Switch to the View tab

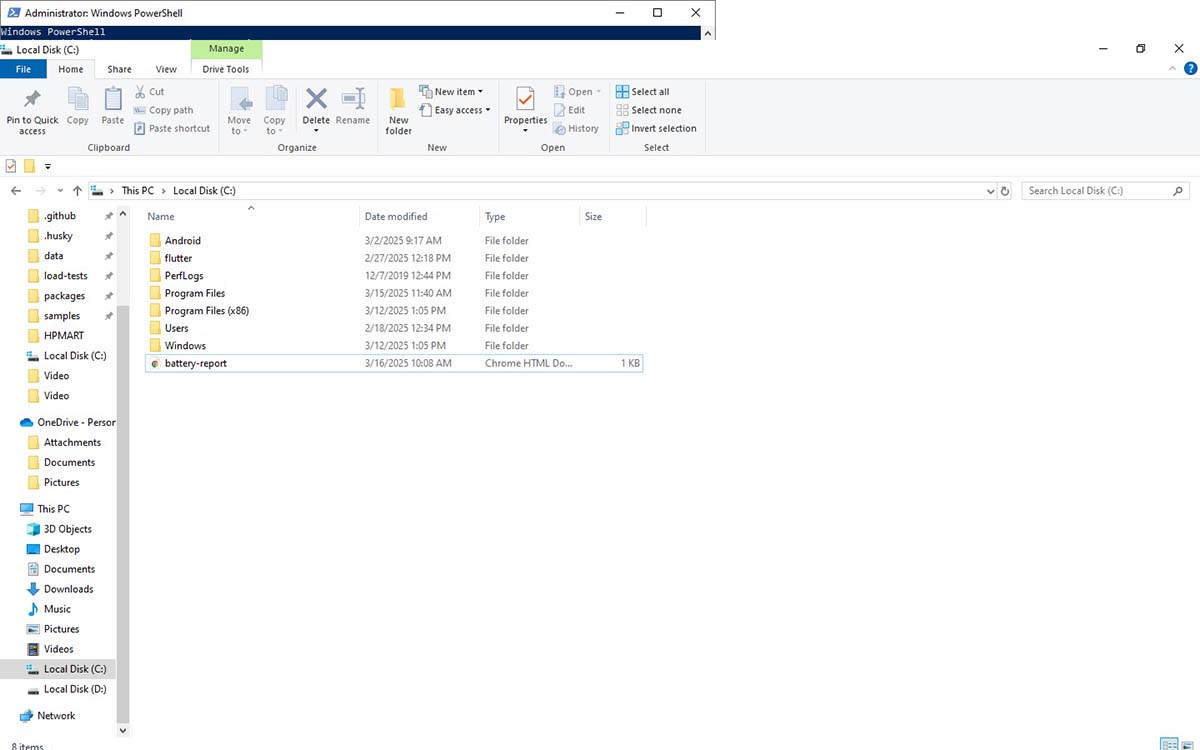tap(166, 69)
